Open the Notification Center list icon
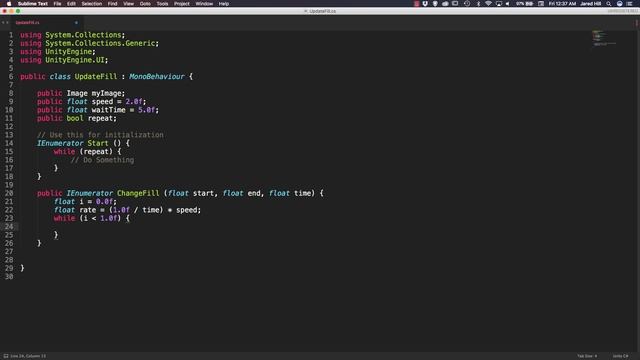 point(629,4)
